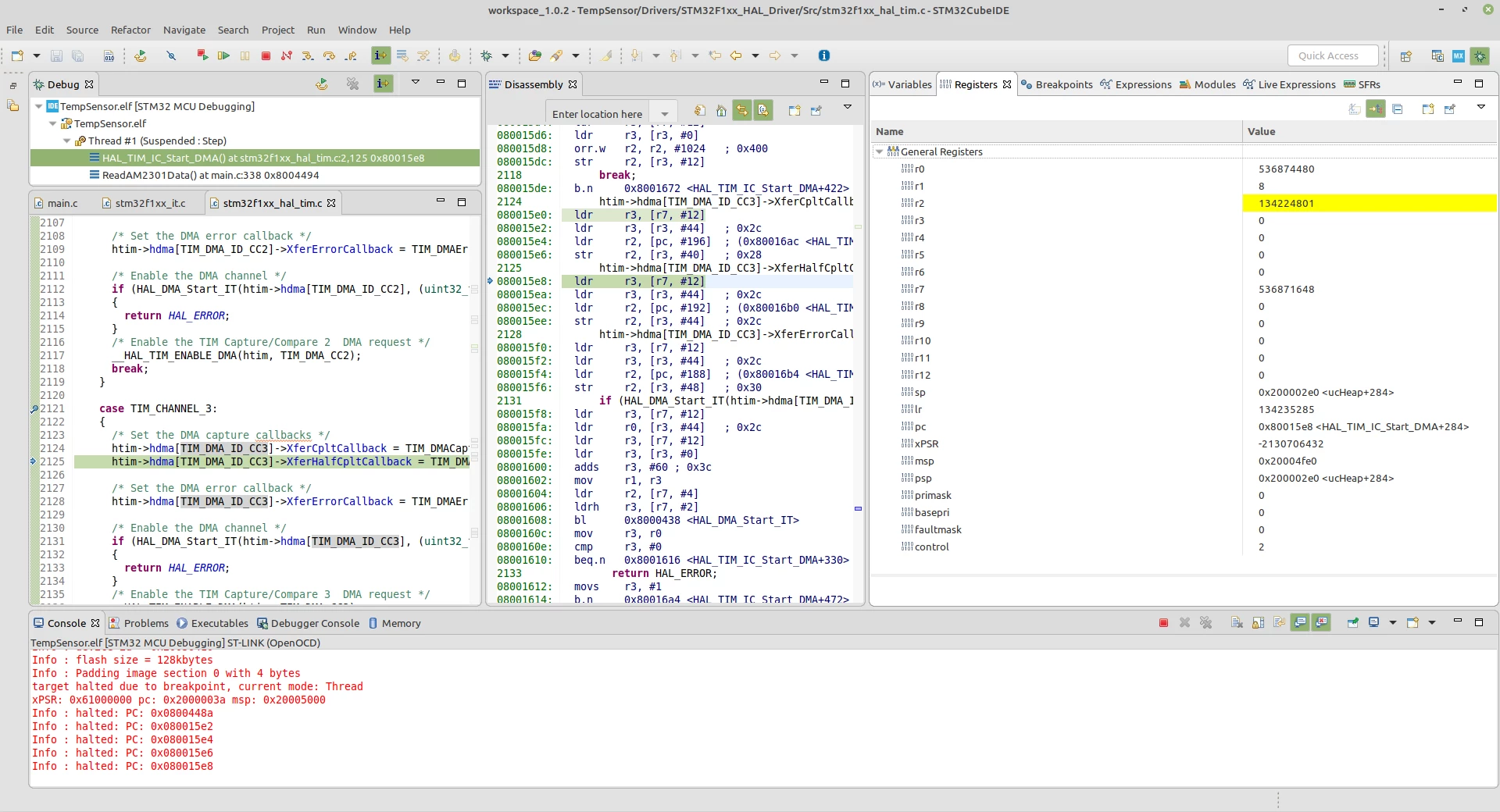The image size is (1500, 812).
Task: Click Disassembly refresh view icon
Action: (x=700, y=111)
